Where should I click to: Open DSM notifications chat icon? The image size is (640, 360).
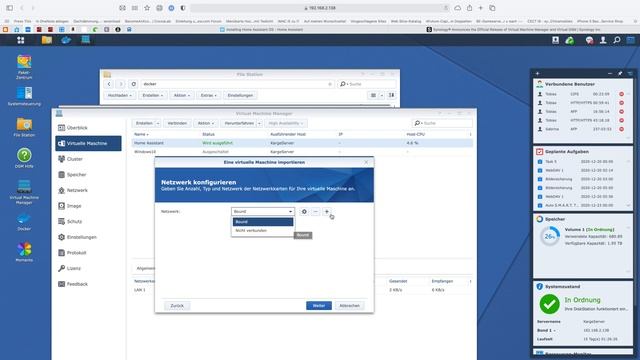pos(589,40)
